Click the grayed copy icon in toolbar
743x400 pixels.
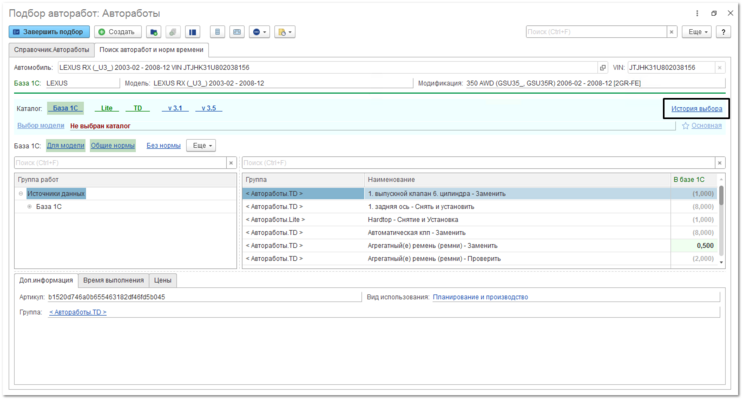[x=173, y=32]
